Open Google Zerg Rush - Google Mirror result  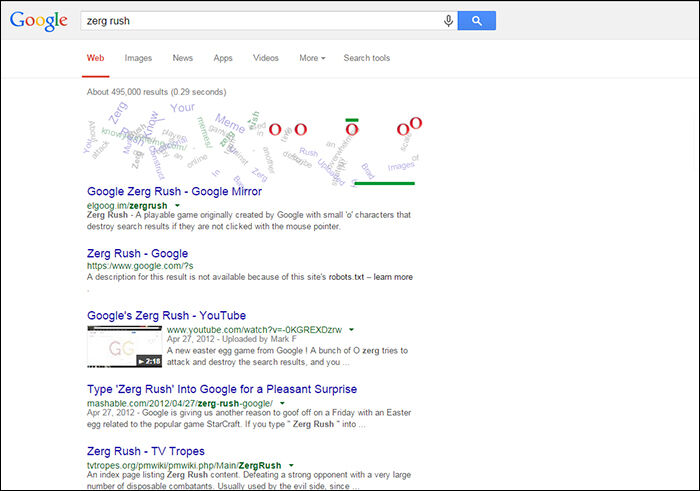(x=174, y=191)
